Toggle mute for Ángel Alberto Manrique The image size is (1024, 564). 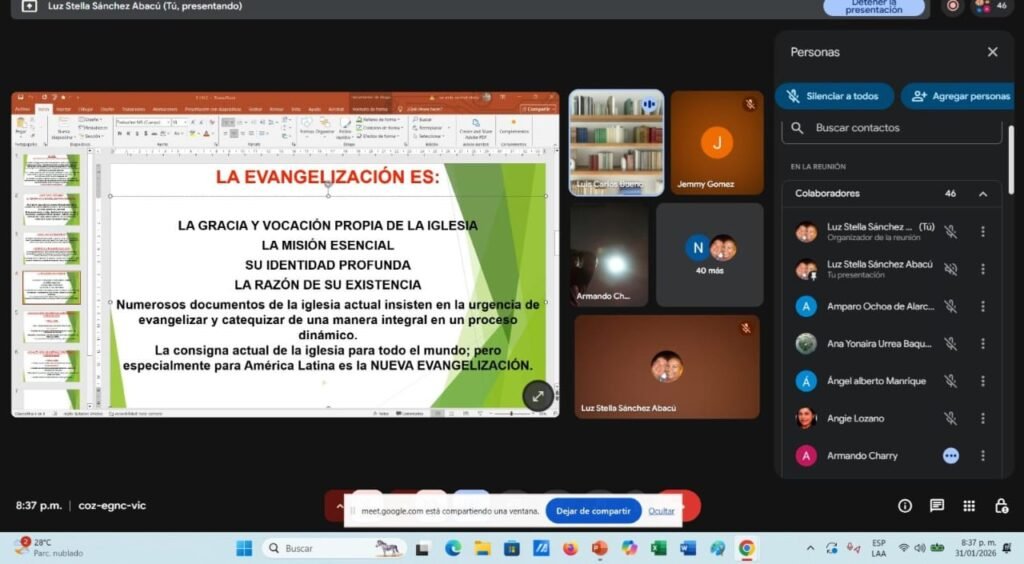point(950,381)
